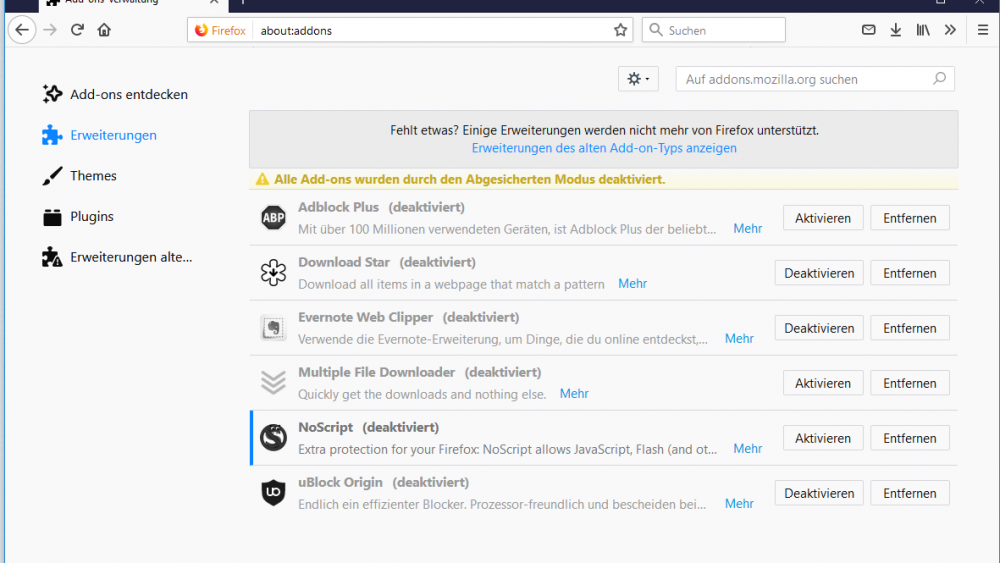Bookmark this page with the star icon
This screenshot has height=563, width=1000.
[x=620, y=30]
